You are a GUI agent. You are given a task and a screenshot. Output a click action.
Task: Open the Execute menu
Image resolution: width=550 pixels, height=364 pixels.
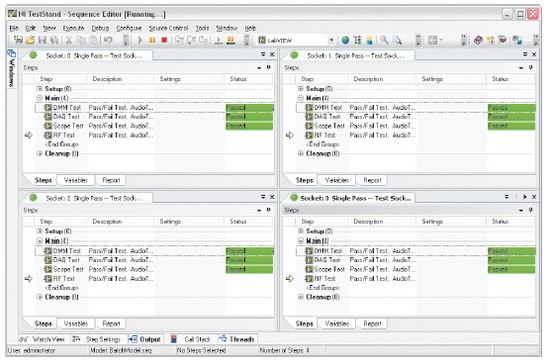click(x=73, y=28)
